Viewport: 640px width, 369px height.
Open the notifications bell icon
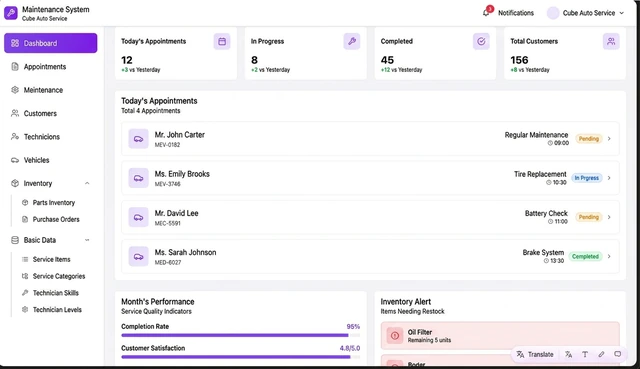pos(486,13)
